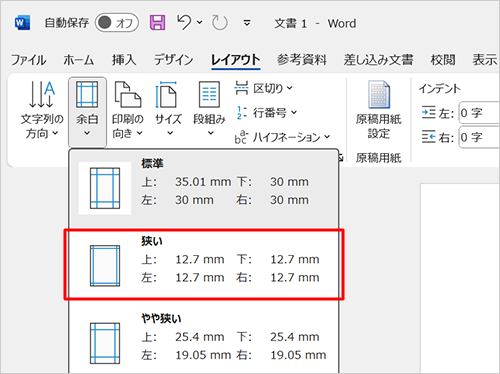Undo the last action
The width and height of the screenshot is (500, 374).
tap(184, 23)
